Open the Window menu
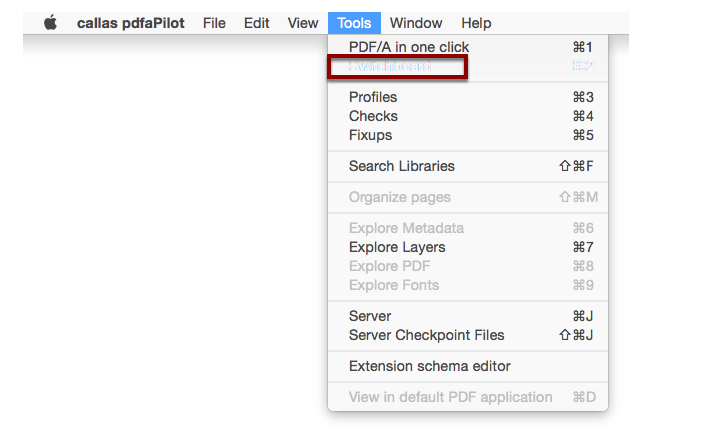 click(416, 23)
